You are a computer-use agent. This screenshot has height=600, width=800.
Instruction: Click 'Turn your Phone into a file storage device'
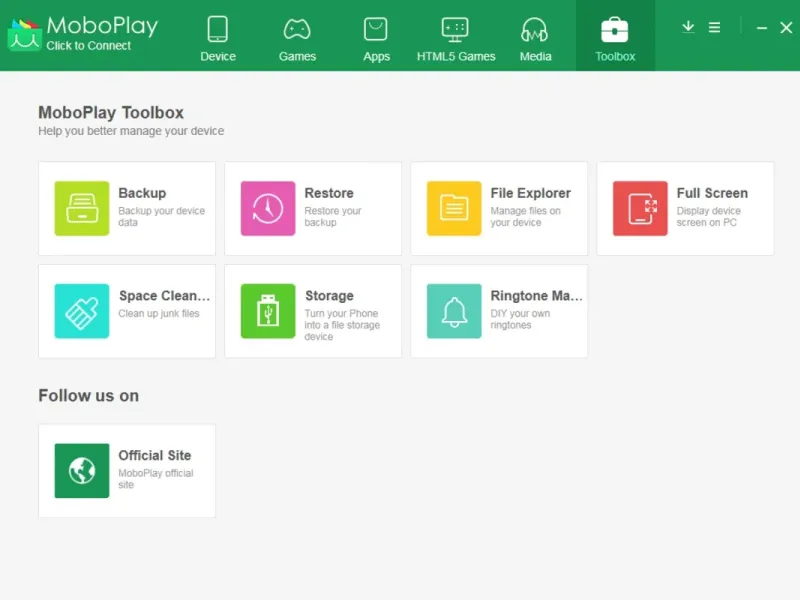342,325
